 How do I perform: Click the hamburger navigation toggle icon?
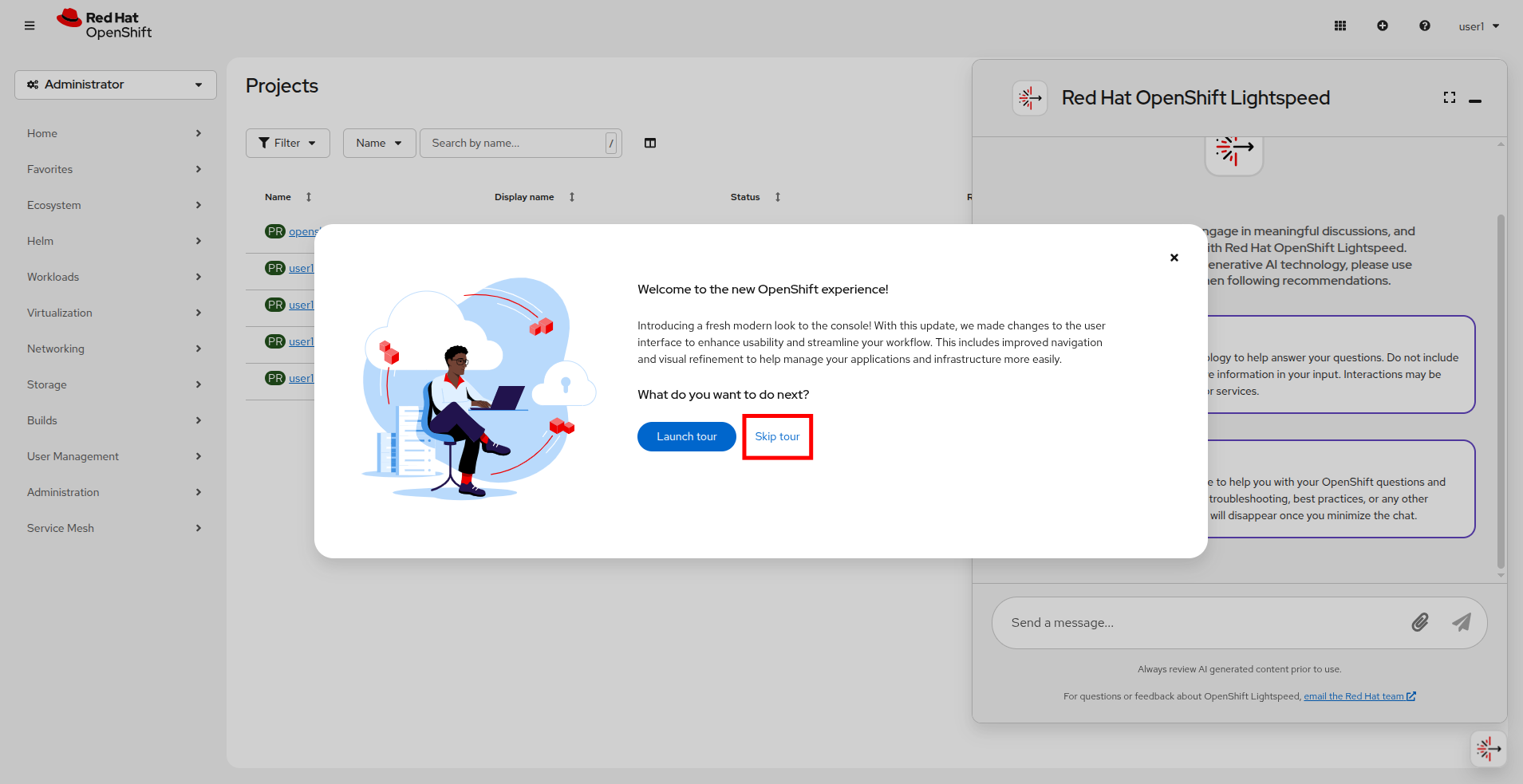[x=30, y=26]
